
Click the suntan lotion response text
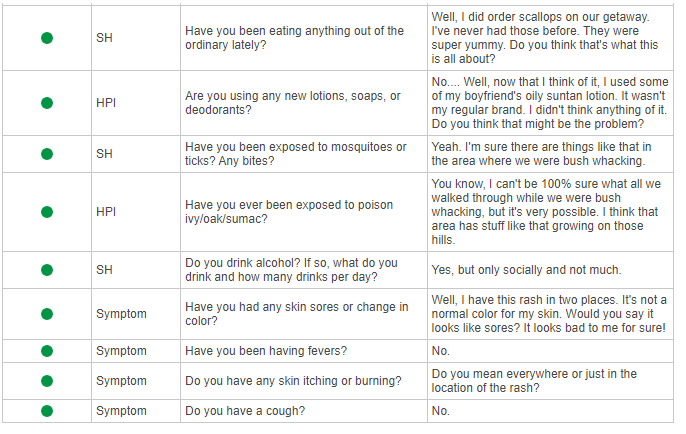click(550, 103)
